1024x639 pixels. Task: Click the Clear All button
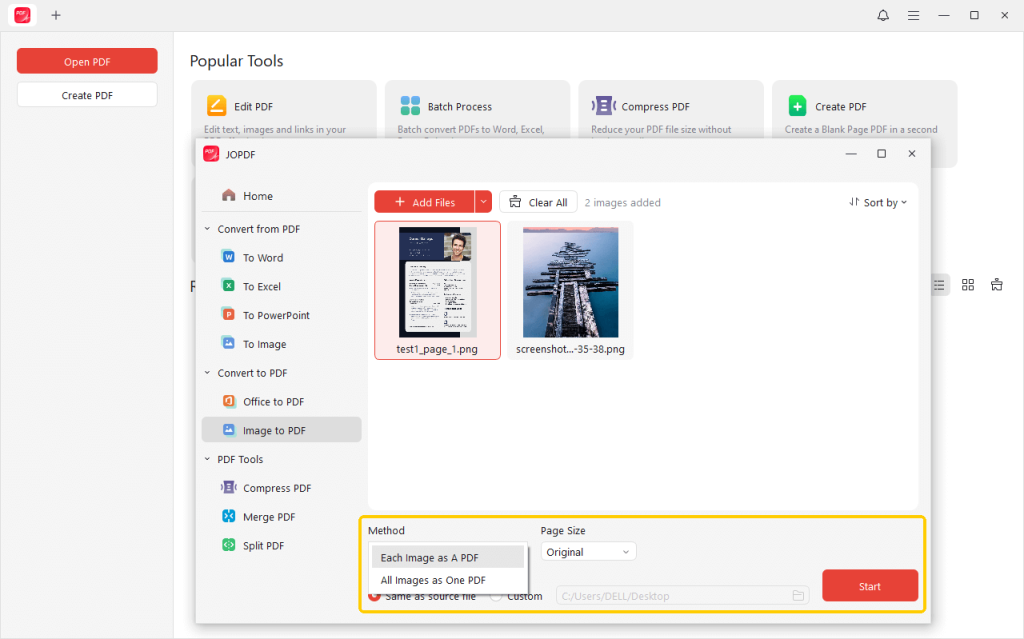click(x=538, y=202)
